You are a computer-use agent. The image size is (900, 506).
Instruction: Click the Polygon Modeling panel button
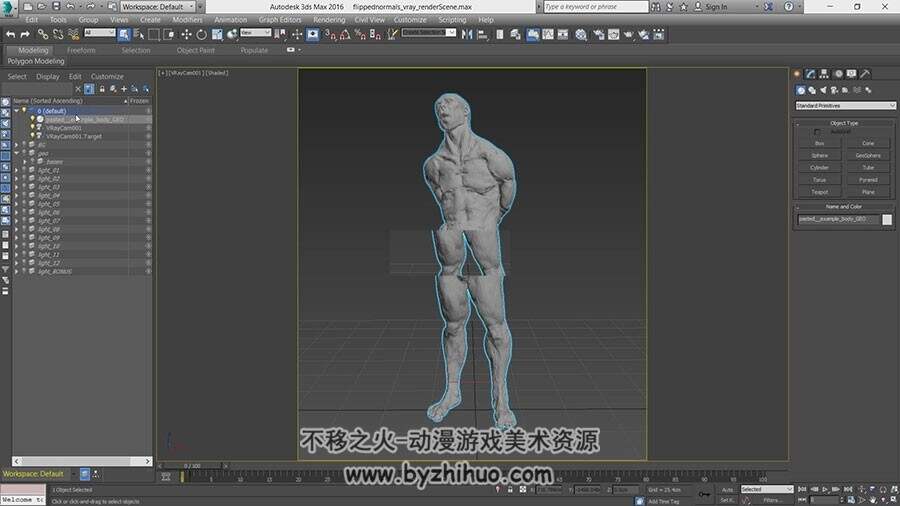pos(36,61)
